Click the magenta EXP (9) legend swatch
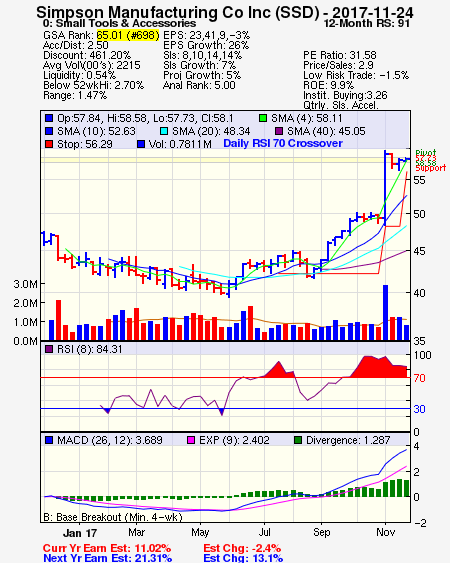 pos(191,440)
